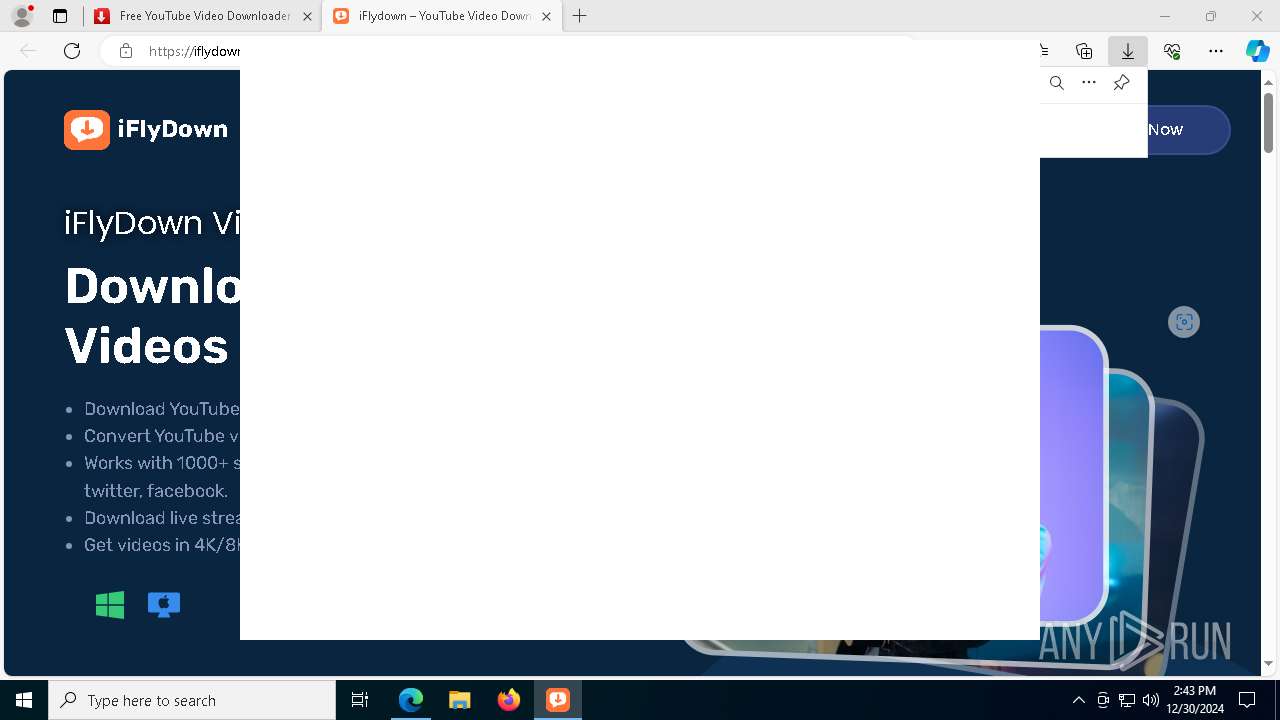Close the iFlydown tab
The width and height of the screenshot is (1280, 720).
pos(546,16)
